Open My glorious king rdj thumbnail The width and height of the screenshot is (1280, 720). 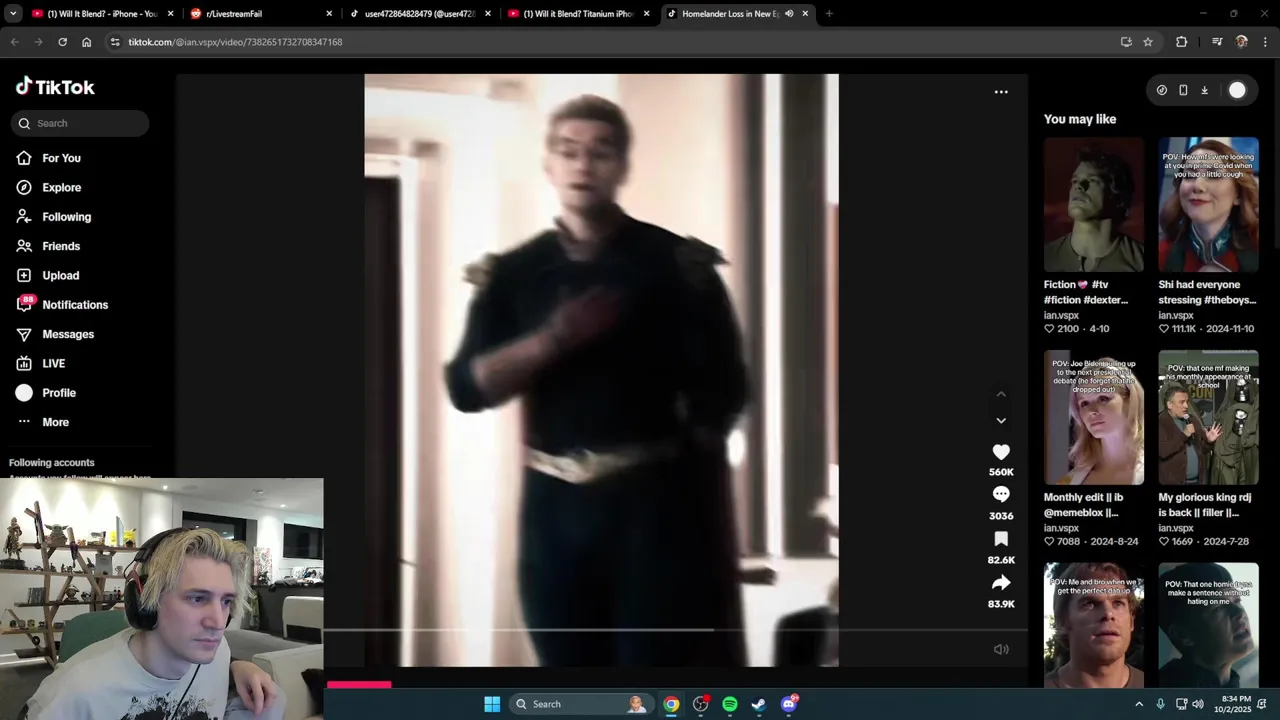(1208, 417)
